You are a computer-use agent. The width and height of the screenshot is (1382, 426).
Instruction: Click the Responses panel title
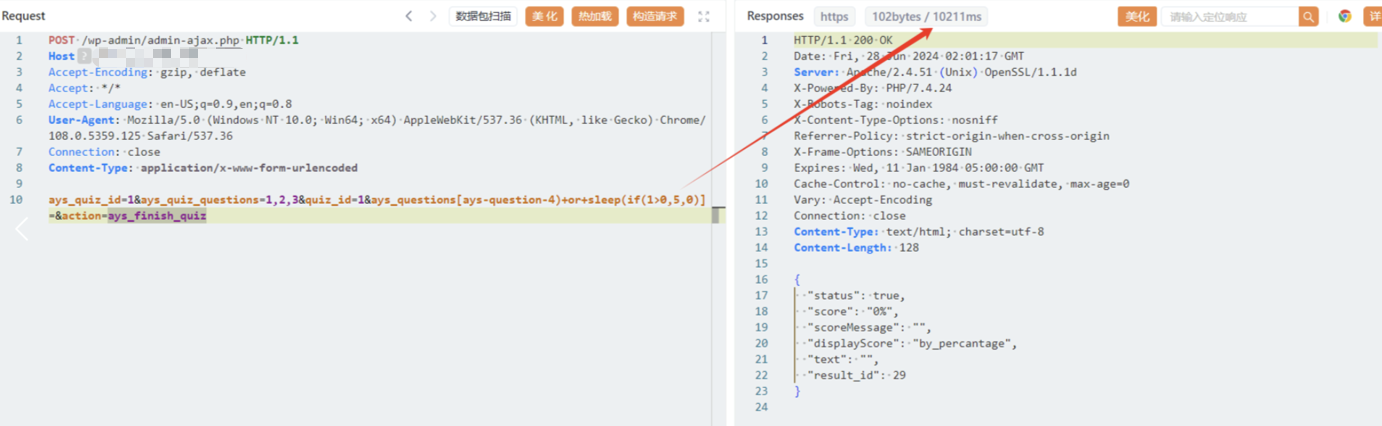coord(775,16)
